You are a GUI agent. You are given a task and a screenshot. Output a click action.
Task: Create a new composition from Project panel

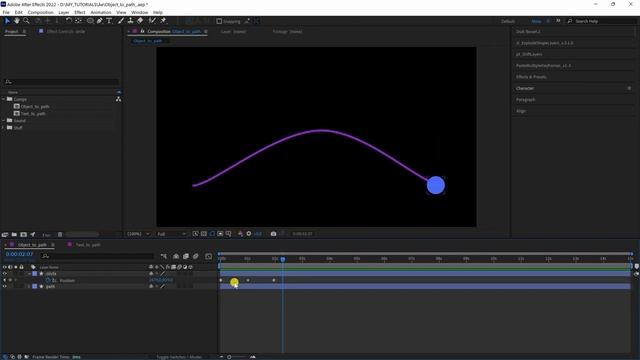point(24,234)
